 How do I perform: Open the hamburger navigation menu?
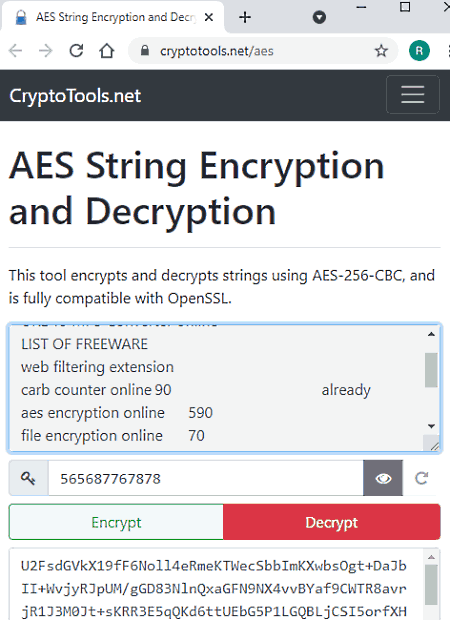tap(412, 95)
